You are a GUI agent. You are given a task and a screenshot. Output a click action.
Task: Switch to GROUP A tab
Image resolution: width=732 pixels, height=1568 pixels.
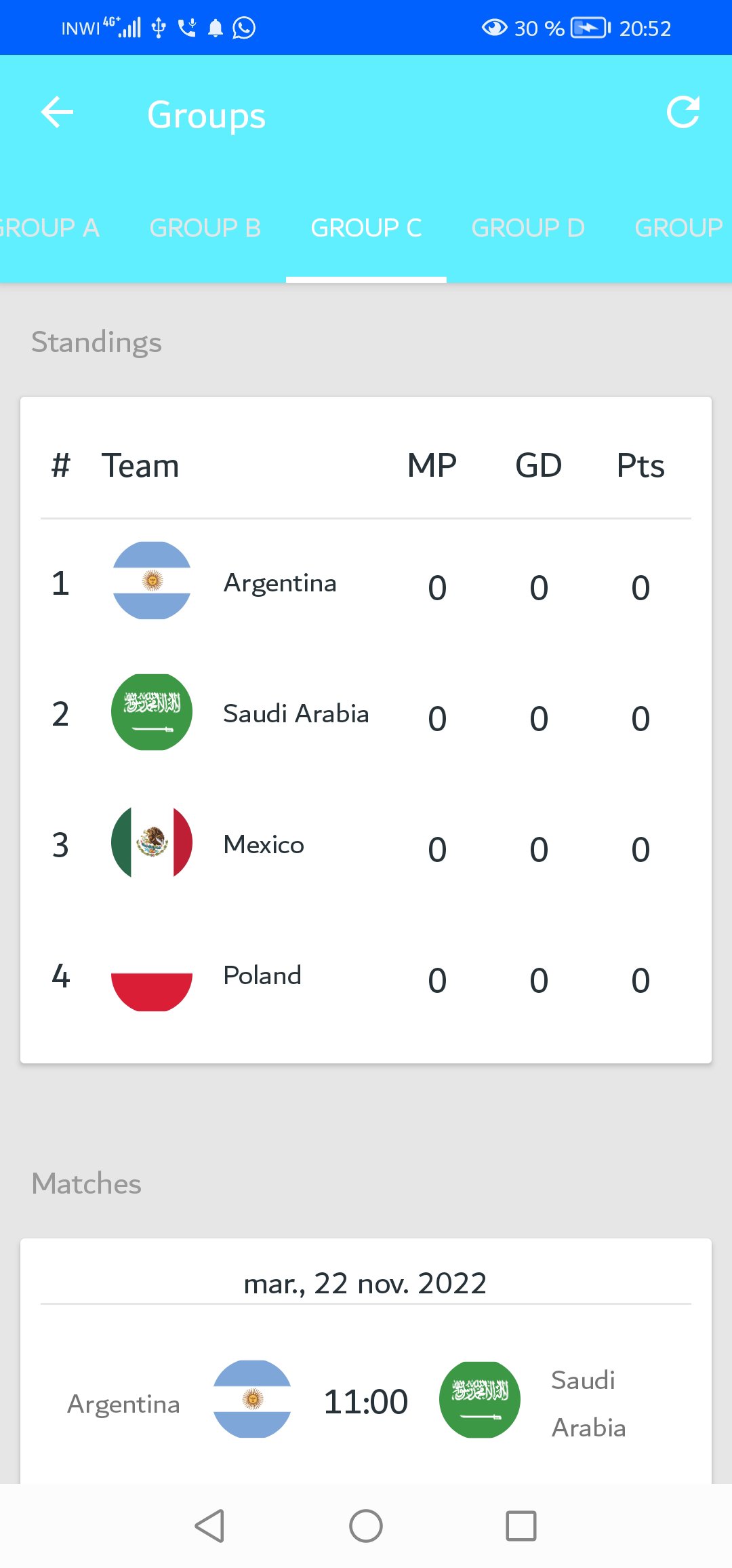49,228
